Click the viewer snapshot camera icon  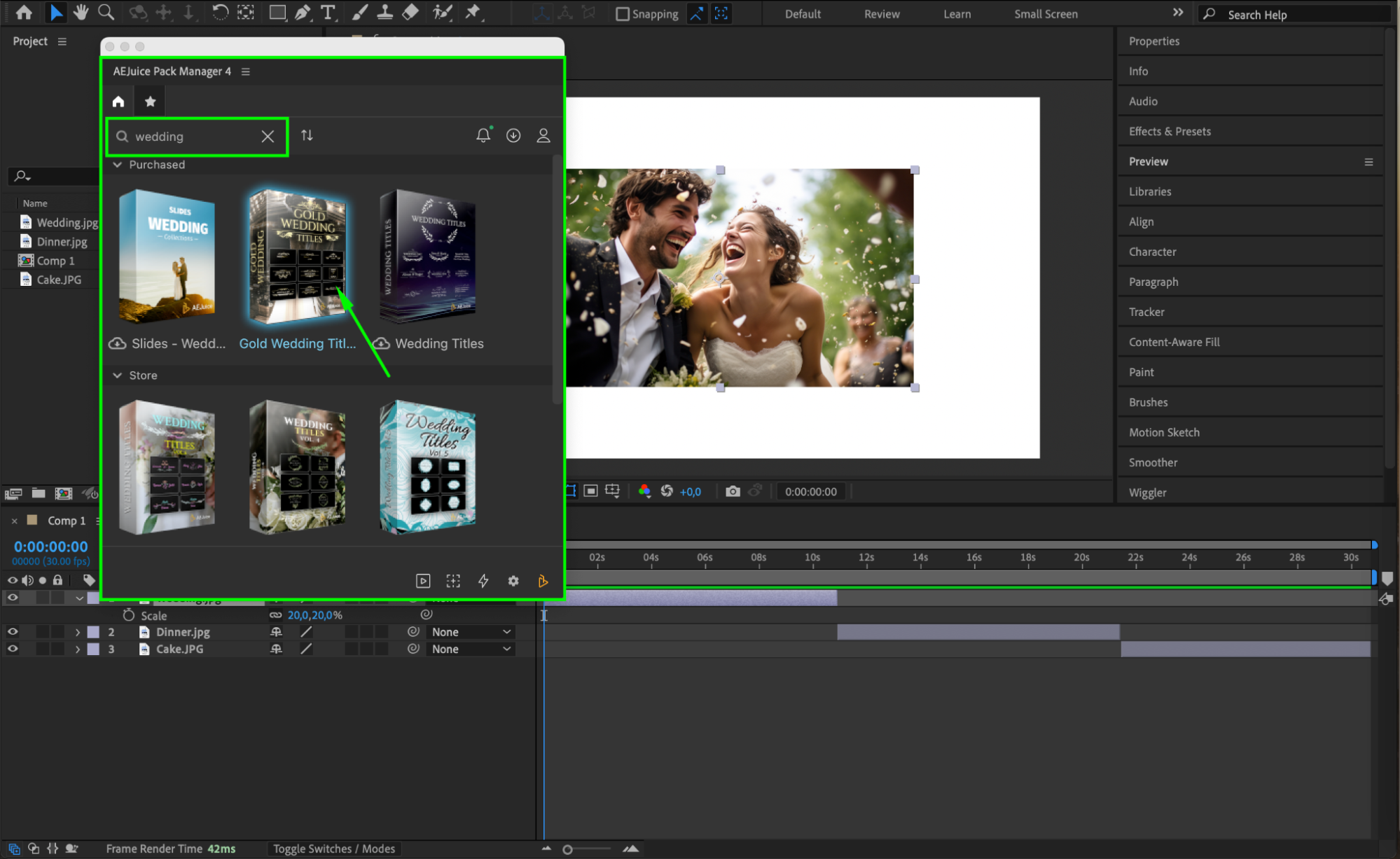733,491
